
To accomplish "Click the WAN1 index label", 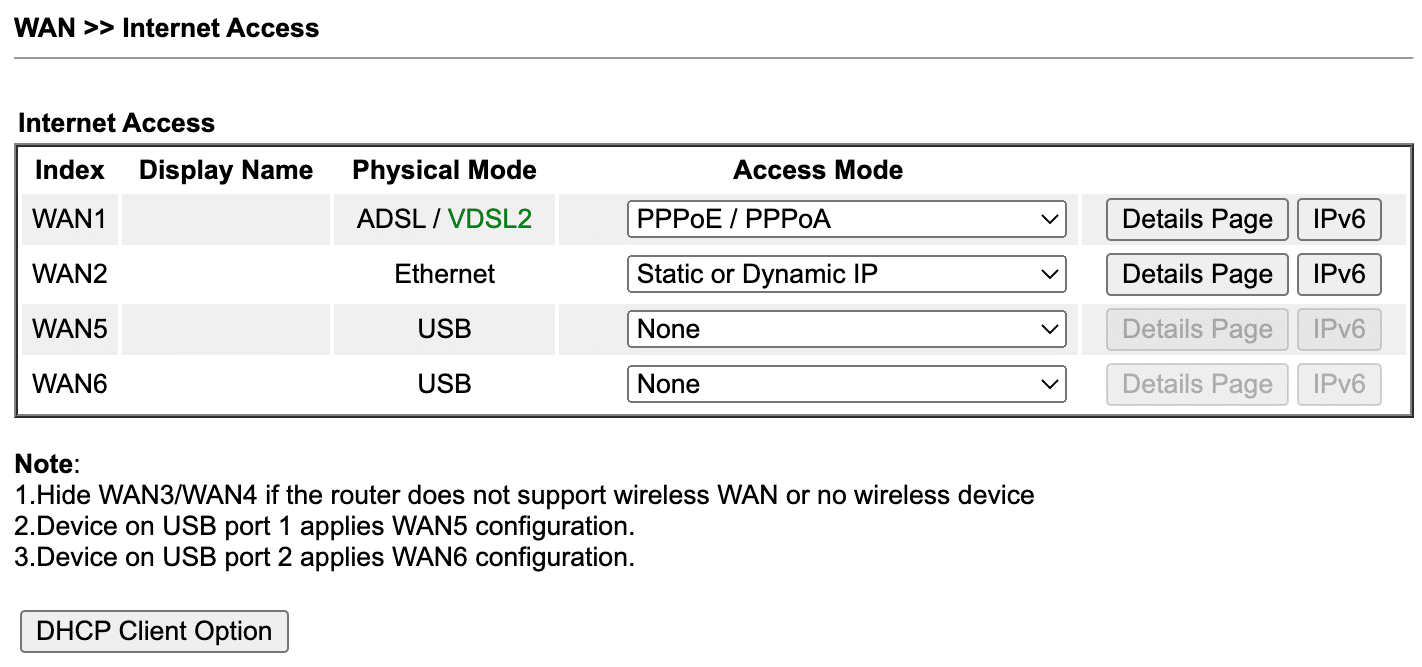I will tap(69, 219).
